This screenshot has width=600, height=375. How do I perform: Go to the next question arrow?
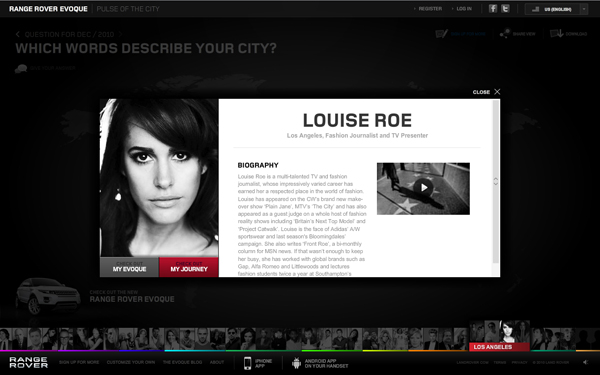tap(120, 34)
